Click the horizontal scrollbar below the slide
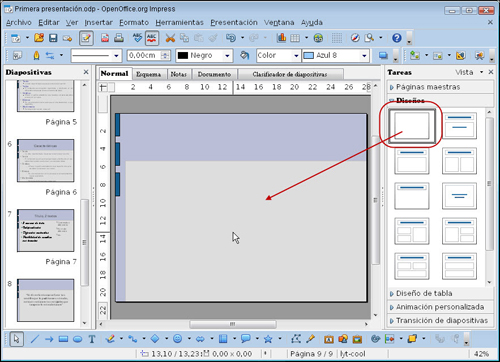Image resolution: width=500 pixels, height=362 pixels. coord(233,324)
